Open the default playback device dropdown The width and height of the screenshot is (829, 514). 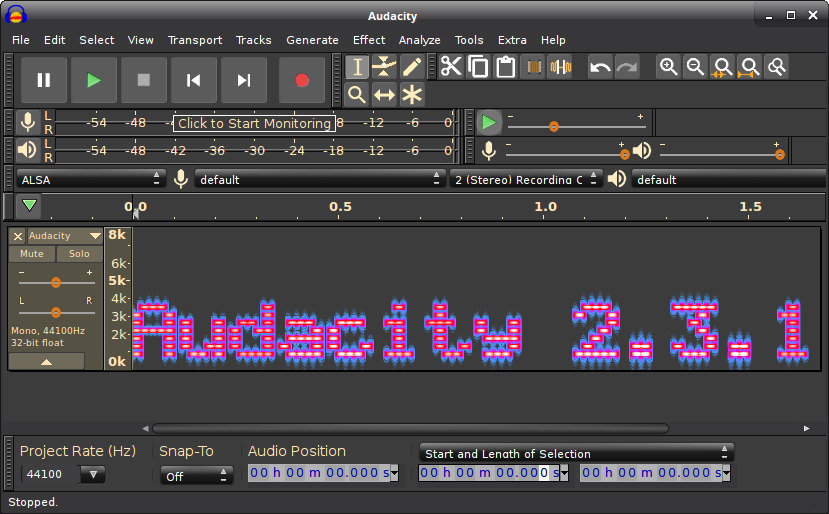[x=730, y=180]
